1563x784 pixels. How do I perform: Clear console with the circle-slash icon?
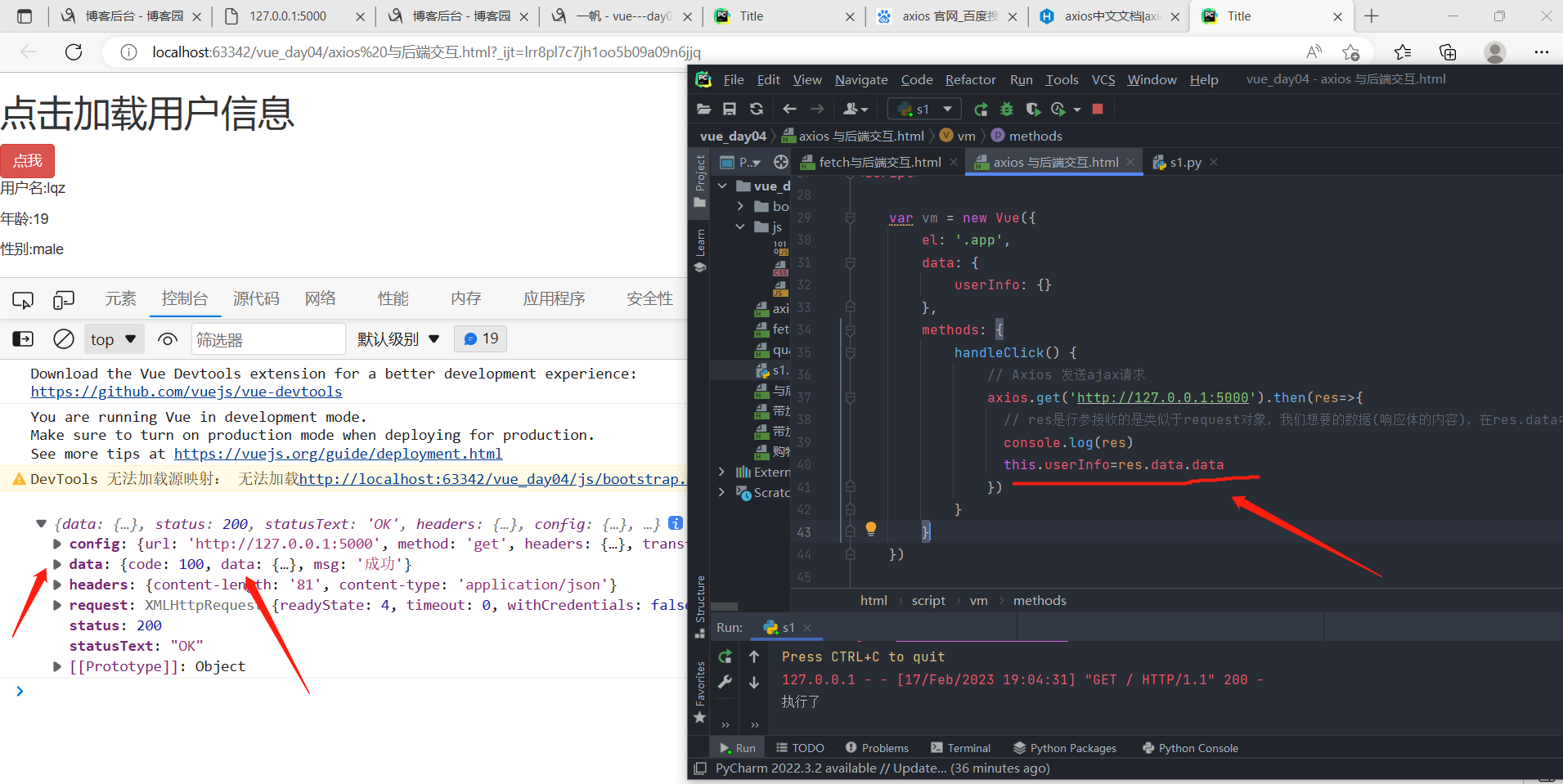[64, 338]
